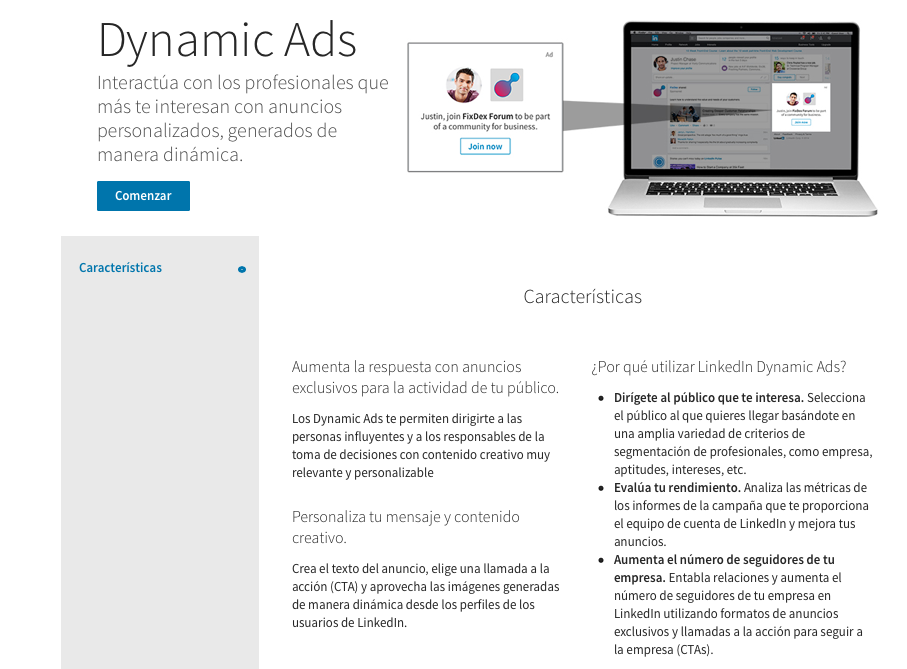The height and width of the screenshot is (669, 907).
Task: Open the FixDex logo in the ad preview
Action: click(x=507, y=85)
